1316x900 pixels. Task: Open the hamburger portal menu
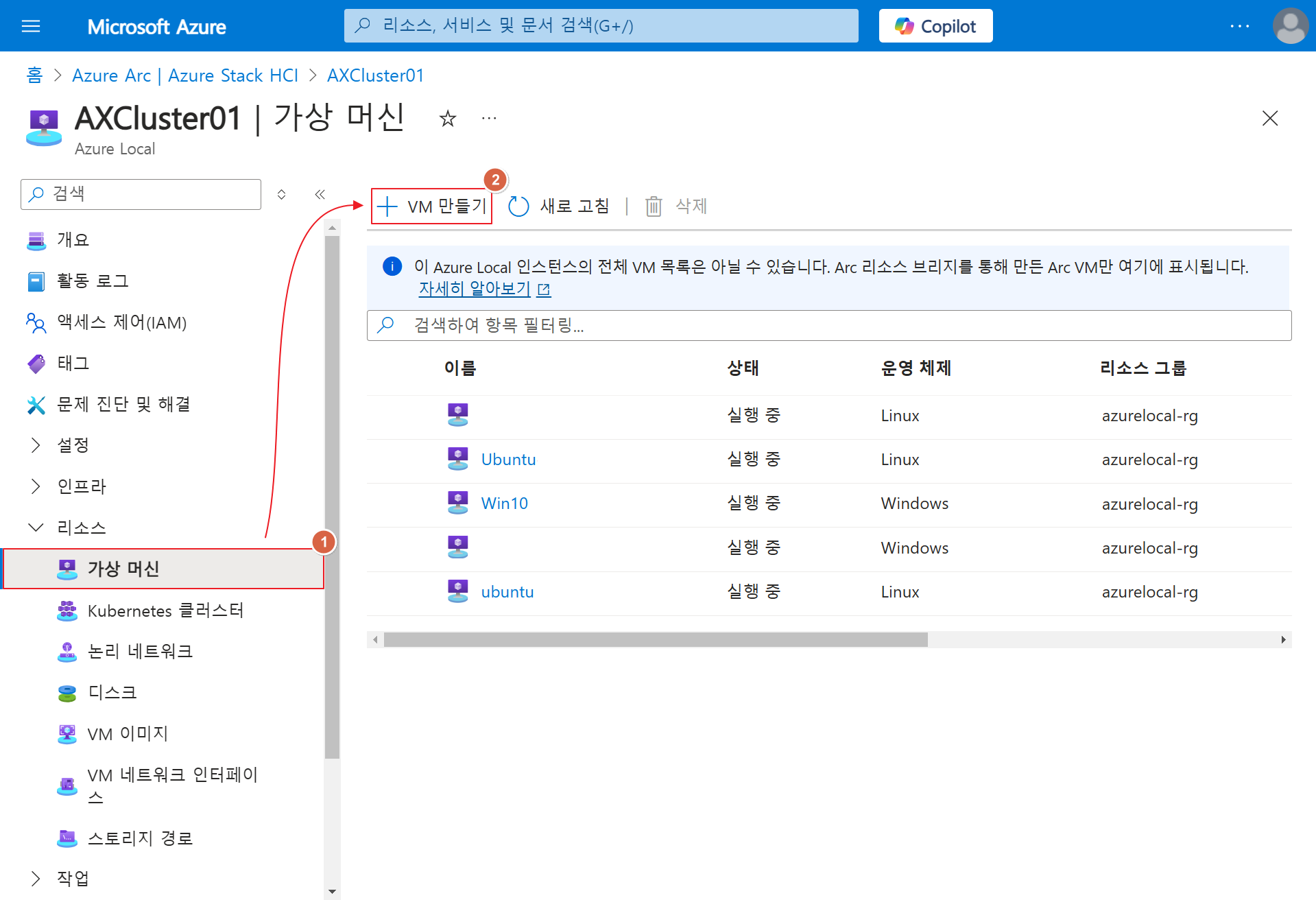click(x=31, y=26)
